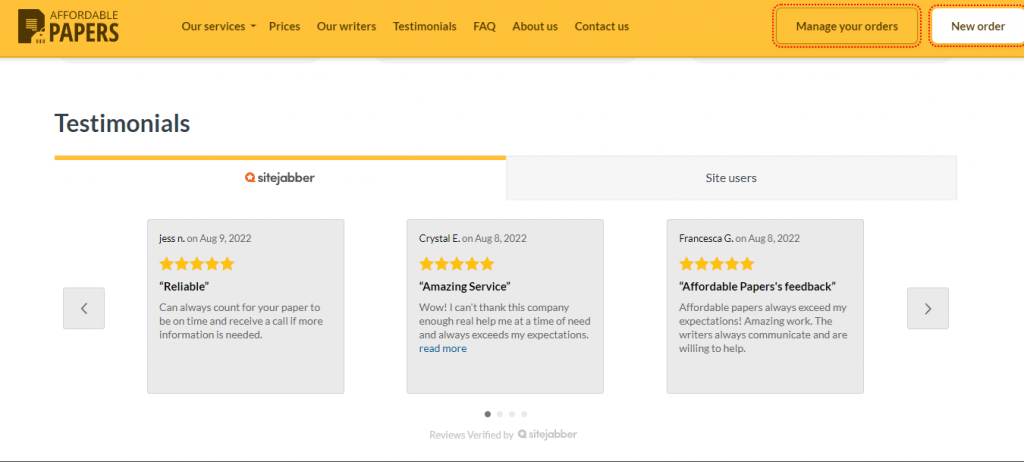Click the Reviews Verified by sitejabber link
The height and width of the screenshot is (462, 1024).
504,435
